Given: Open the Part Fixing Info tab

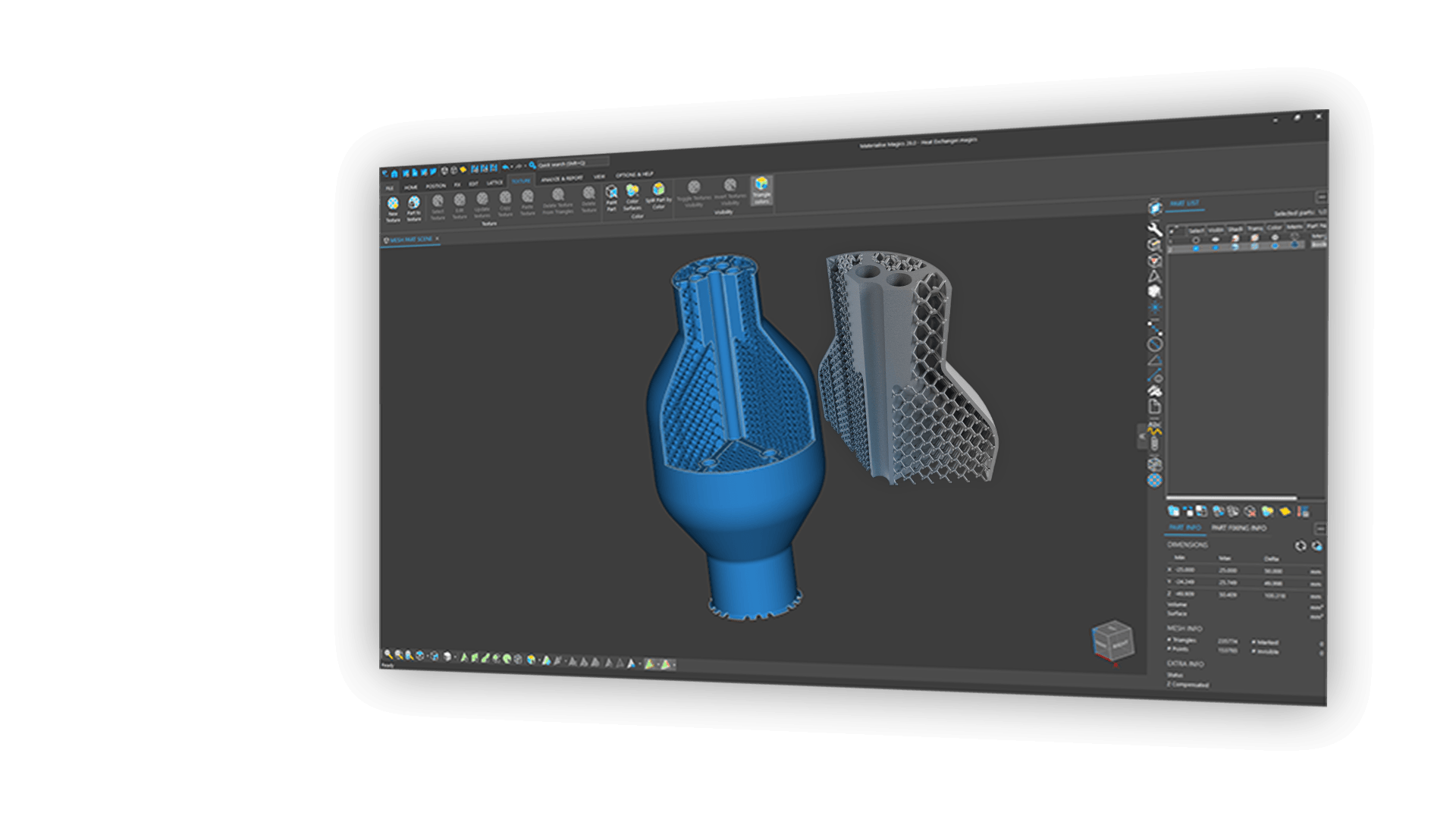Looking at the screenshot, I should [1238, 528].
